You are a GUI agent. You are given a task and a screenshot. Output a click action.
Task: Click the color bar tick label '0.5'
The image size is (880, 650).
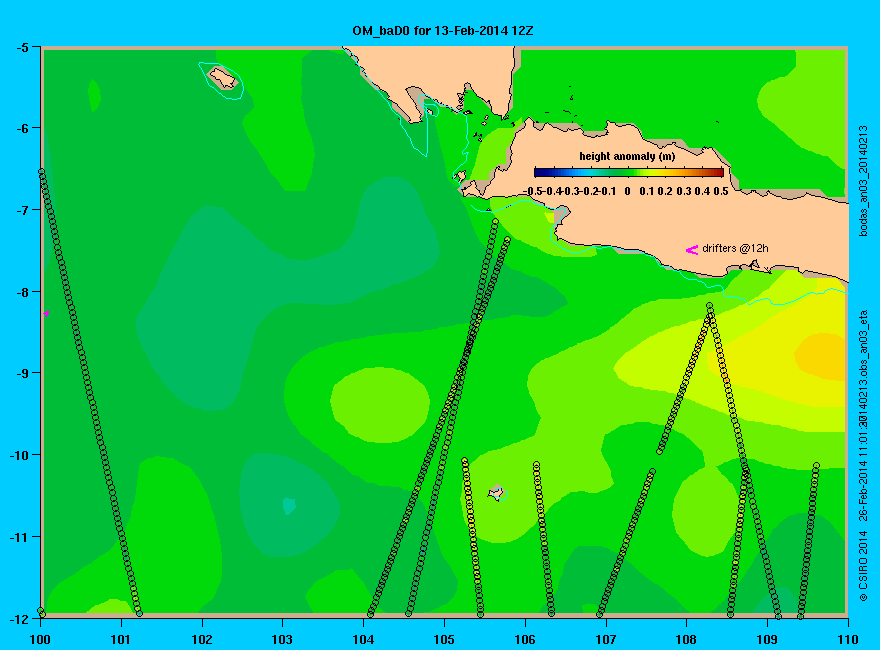721,191
